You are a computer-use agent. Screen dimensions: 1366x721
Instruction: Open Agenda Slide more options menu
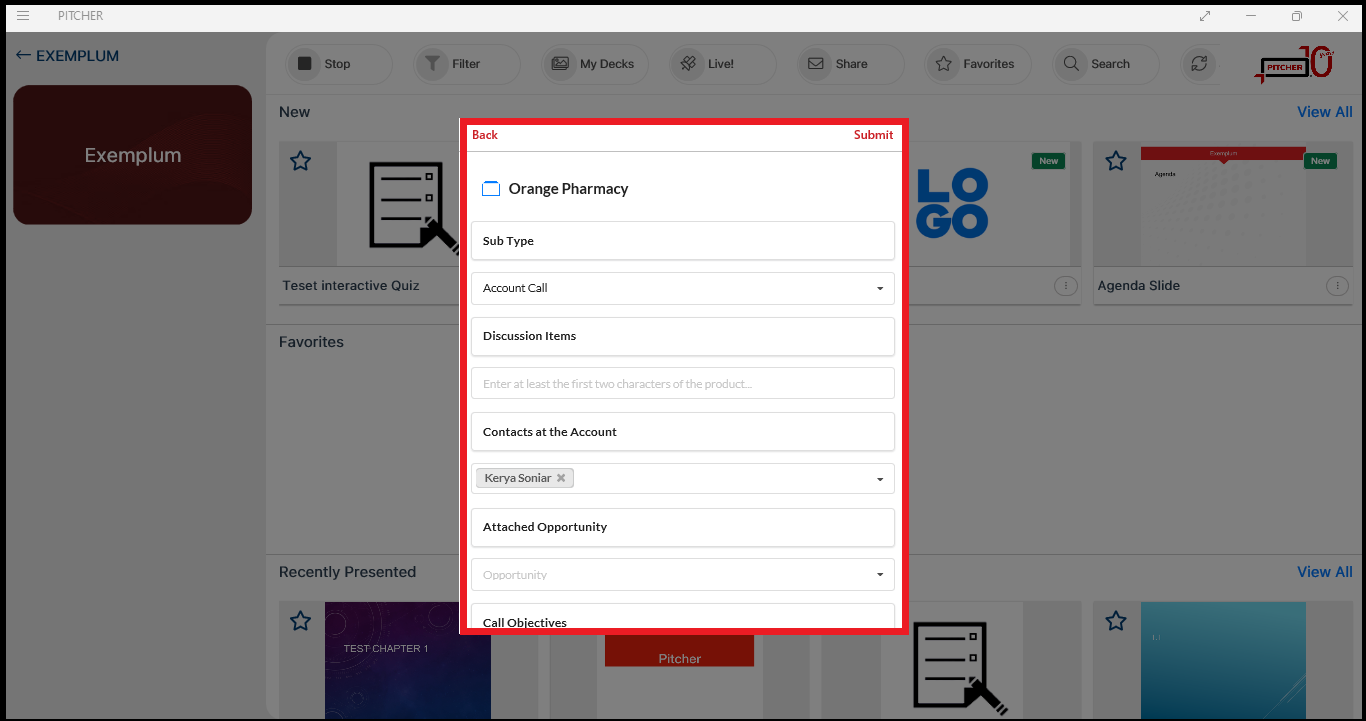[x=1336, y=286]
